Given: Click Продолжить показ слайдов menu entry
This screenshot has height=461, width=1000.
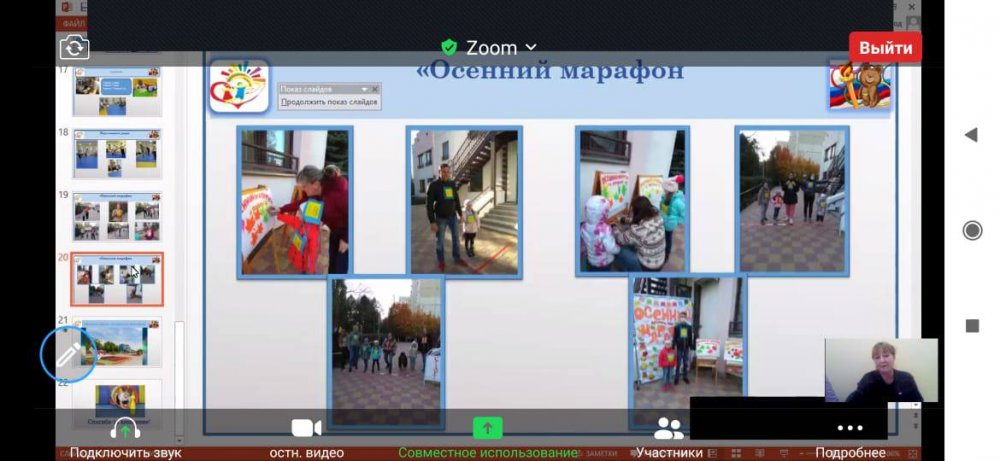Looking at the screenshot, I should click(x=329, y=102).
